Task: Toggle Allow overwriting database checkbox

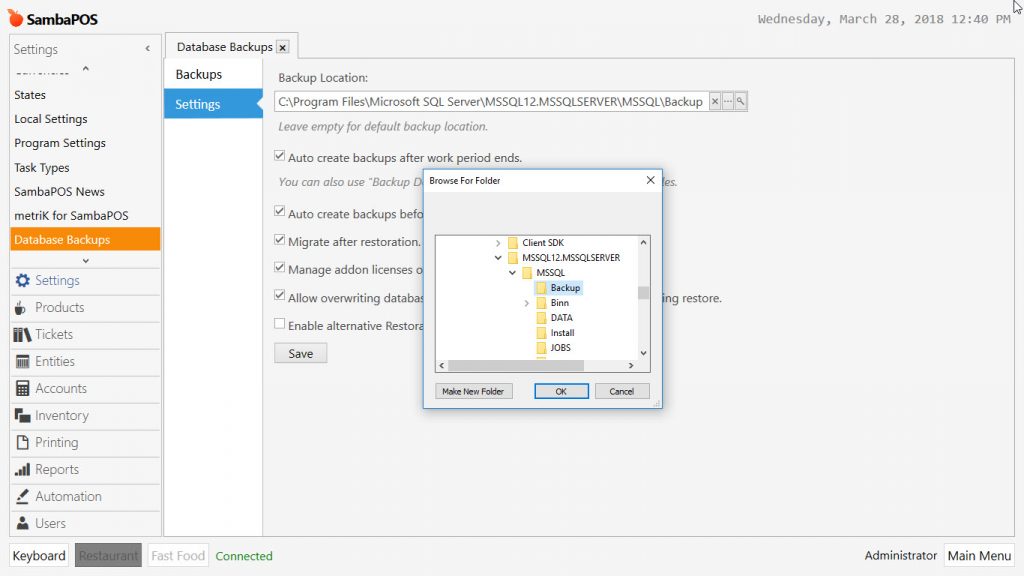Action: click(280, 296)
